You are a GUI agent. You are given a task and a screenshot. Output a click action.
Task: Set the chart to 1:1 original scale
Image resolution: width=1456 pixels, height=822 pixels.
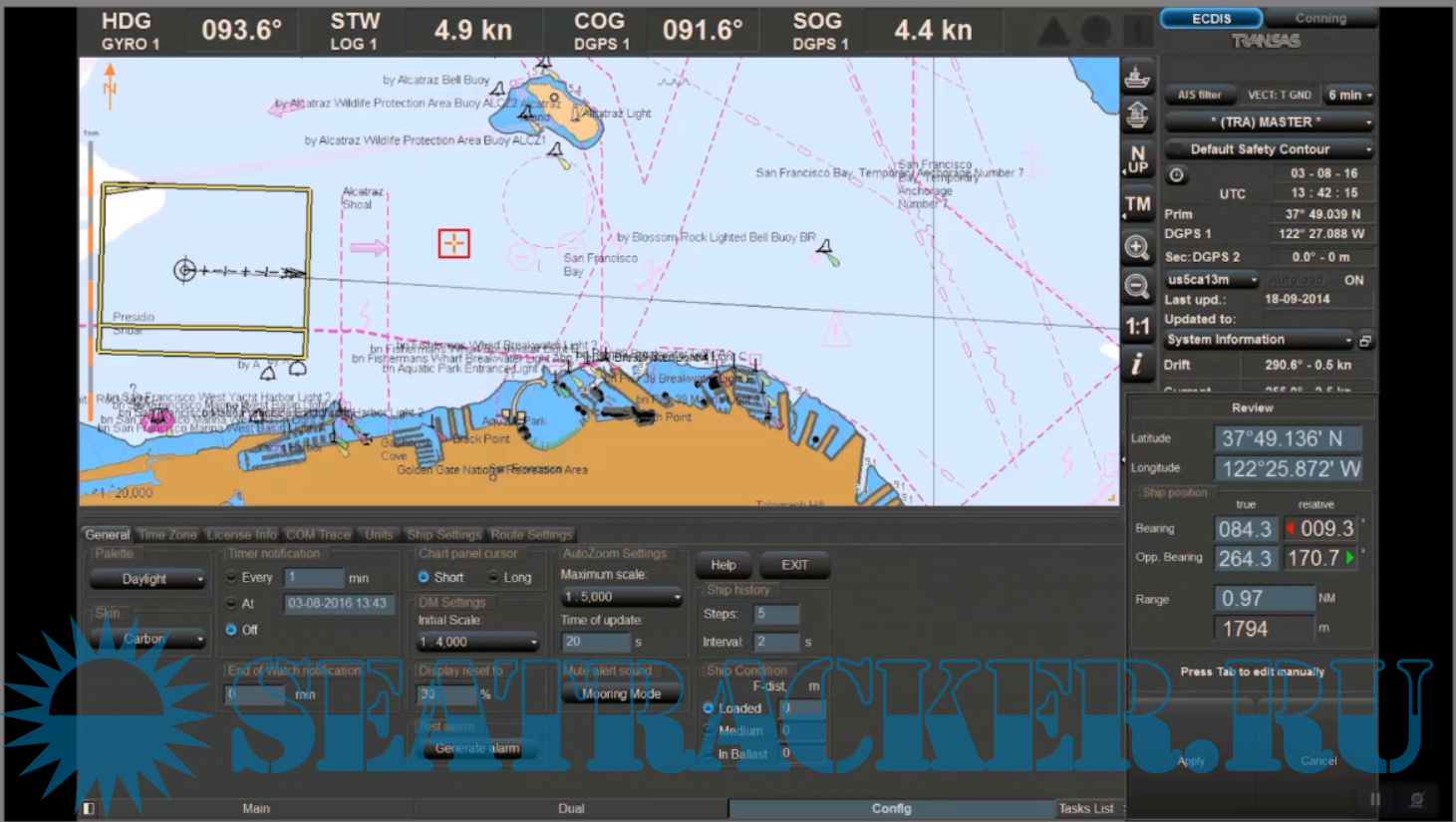1137,327
